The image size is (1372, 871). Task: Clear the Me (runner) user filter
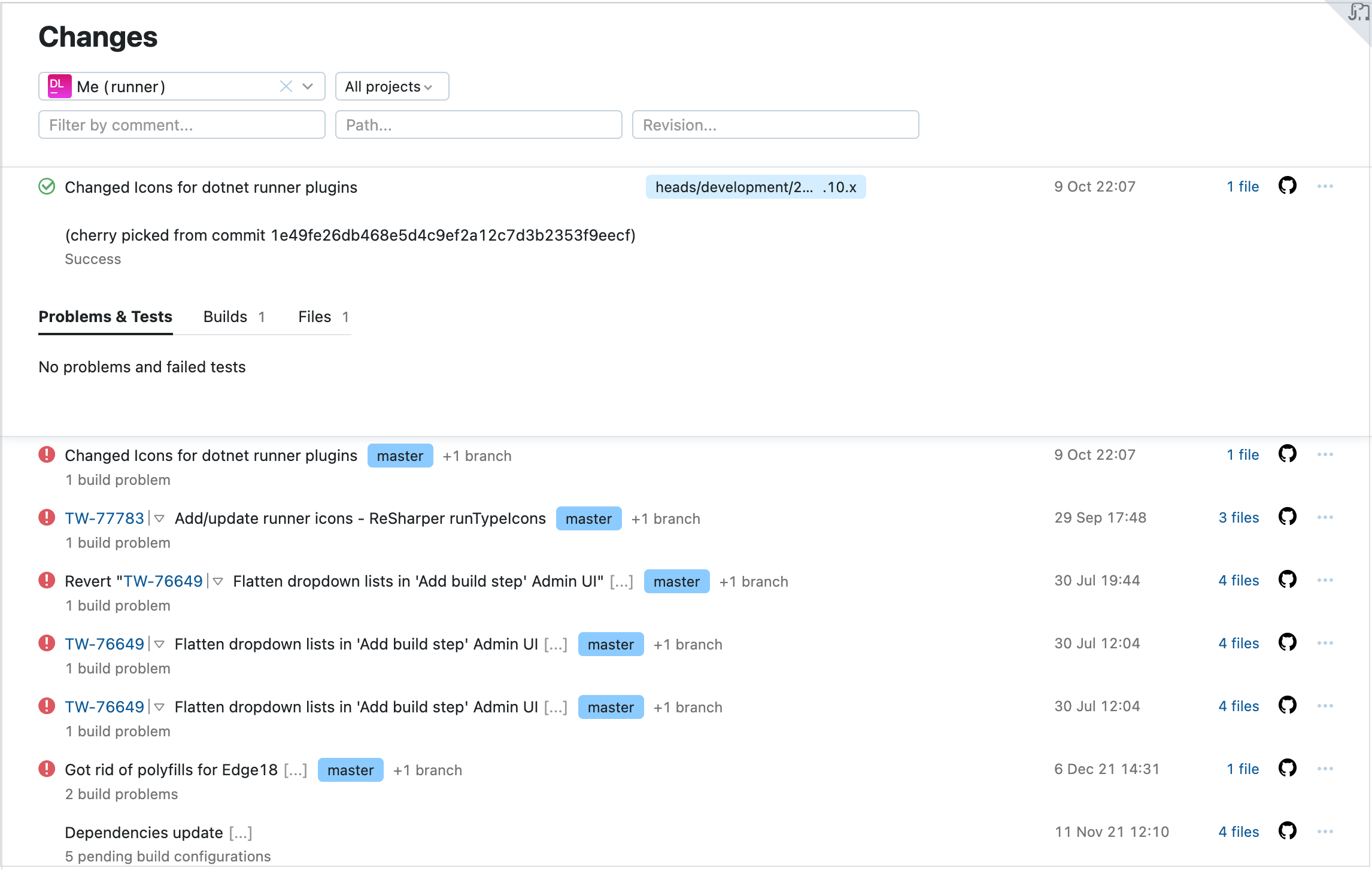coord(286,87)
